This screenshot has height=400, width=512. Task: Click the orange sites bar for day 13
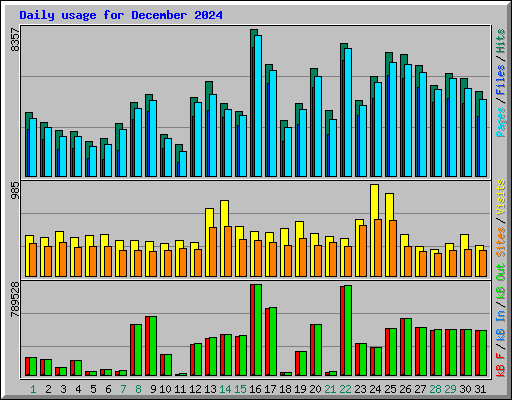(213, 252)
